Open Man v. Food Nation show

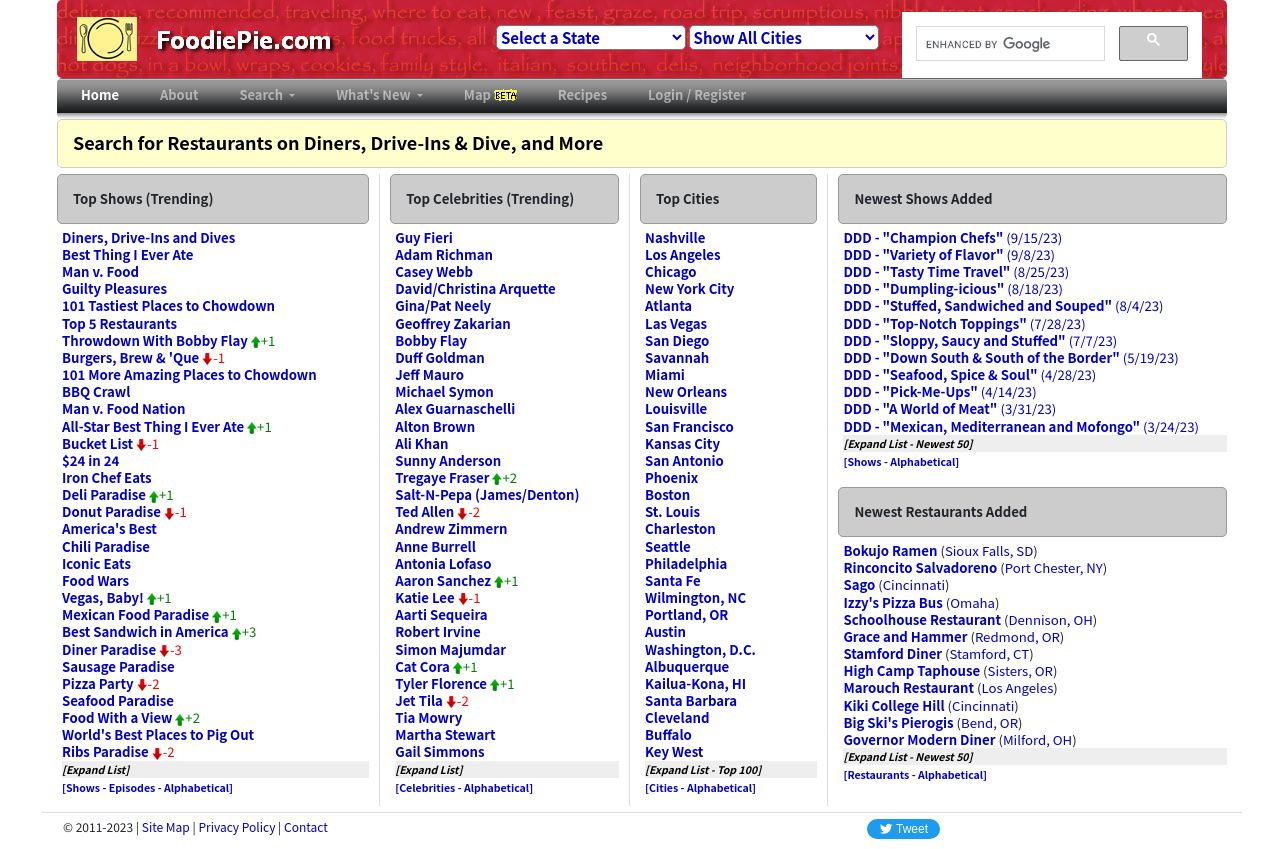(123, 409)
